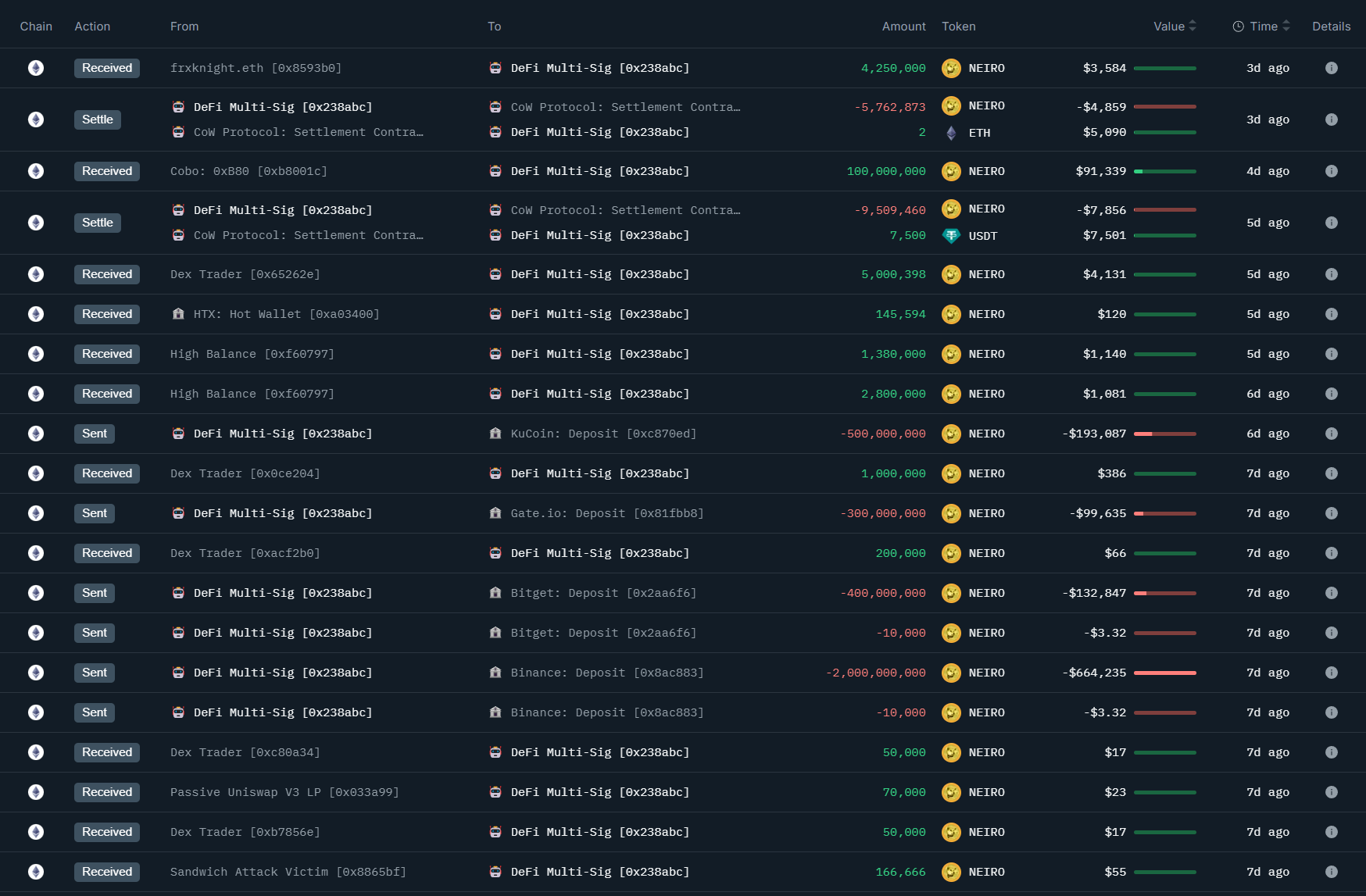Click the Token column header
Image resolution: width=1366 pixels, height=896 pixels.
958,27
